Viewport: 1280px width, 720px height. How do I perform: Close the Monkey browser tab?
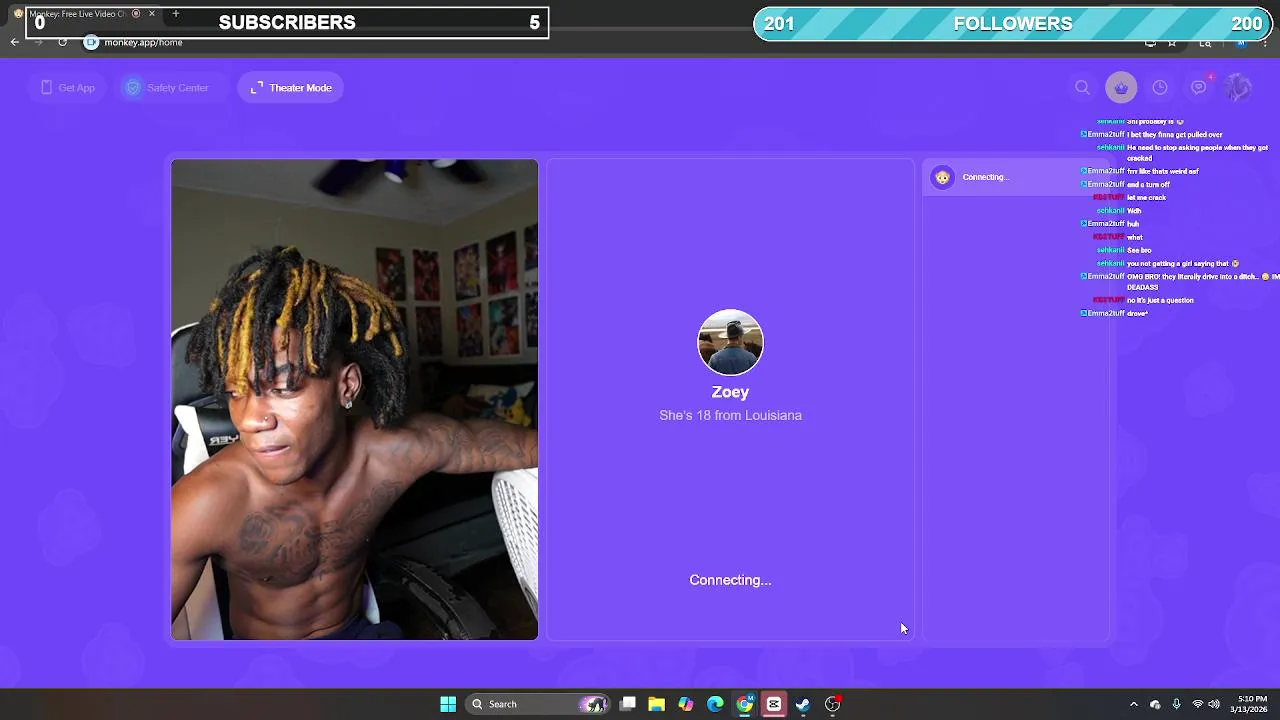[x=152, y=14]
